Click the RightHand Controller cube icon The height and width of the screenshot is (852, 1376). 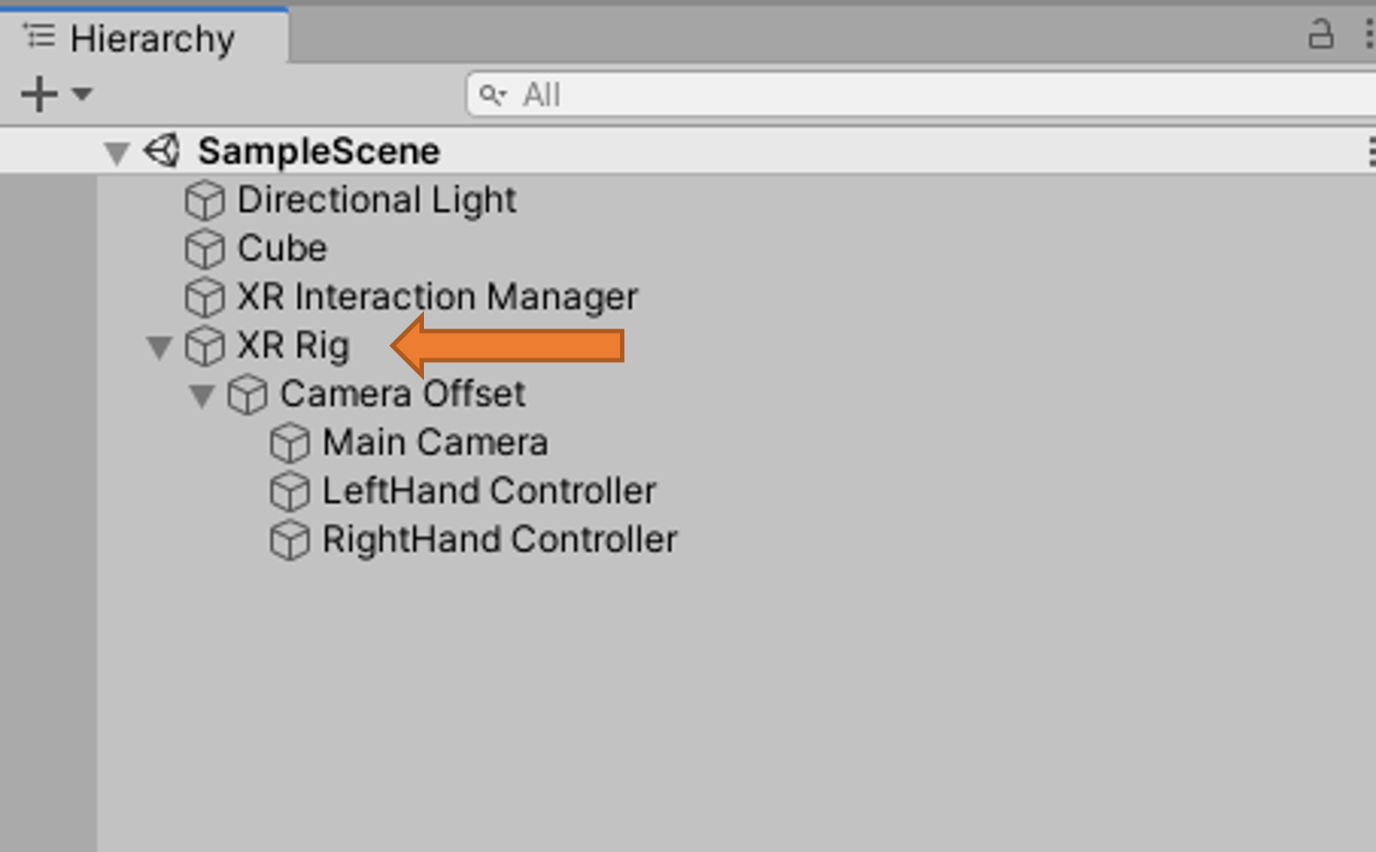(x=290, y=540)
